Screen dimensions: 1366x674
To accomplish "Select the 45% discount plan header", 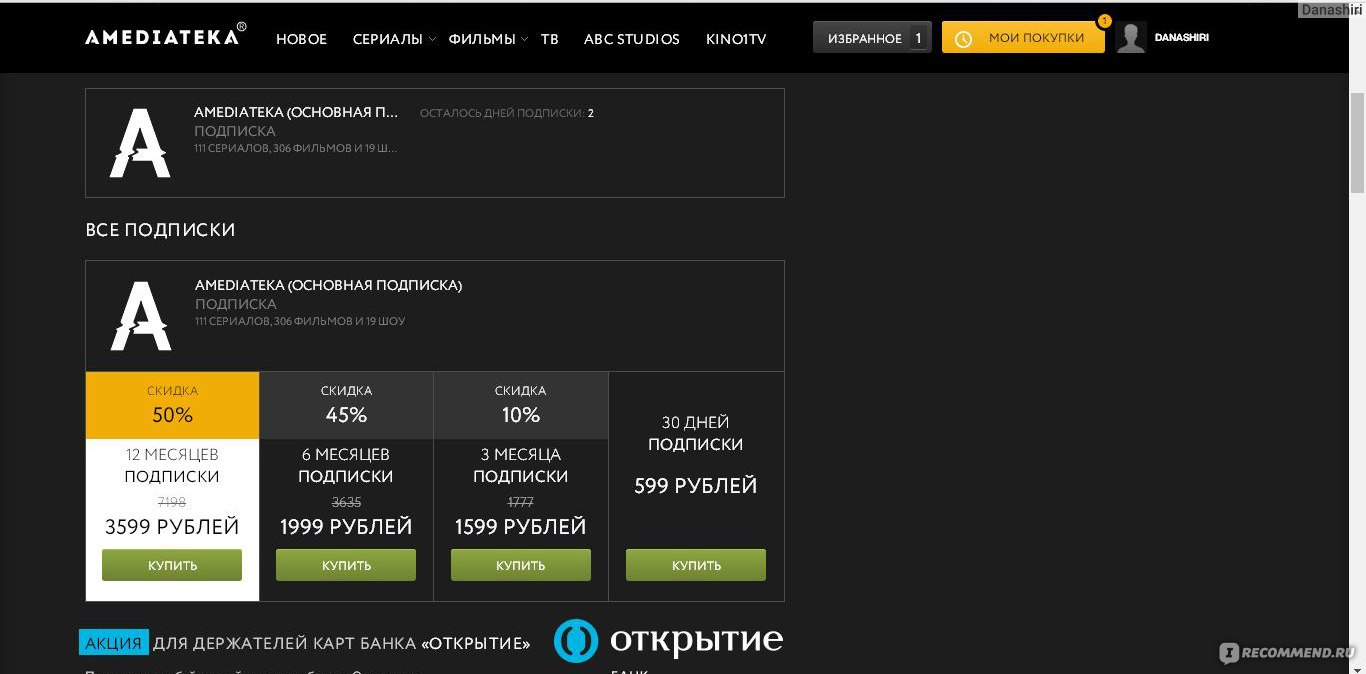I will [x=346, y=405].
